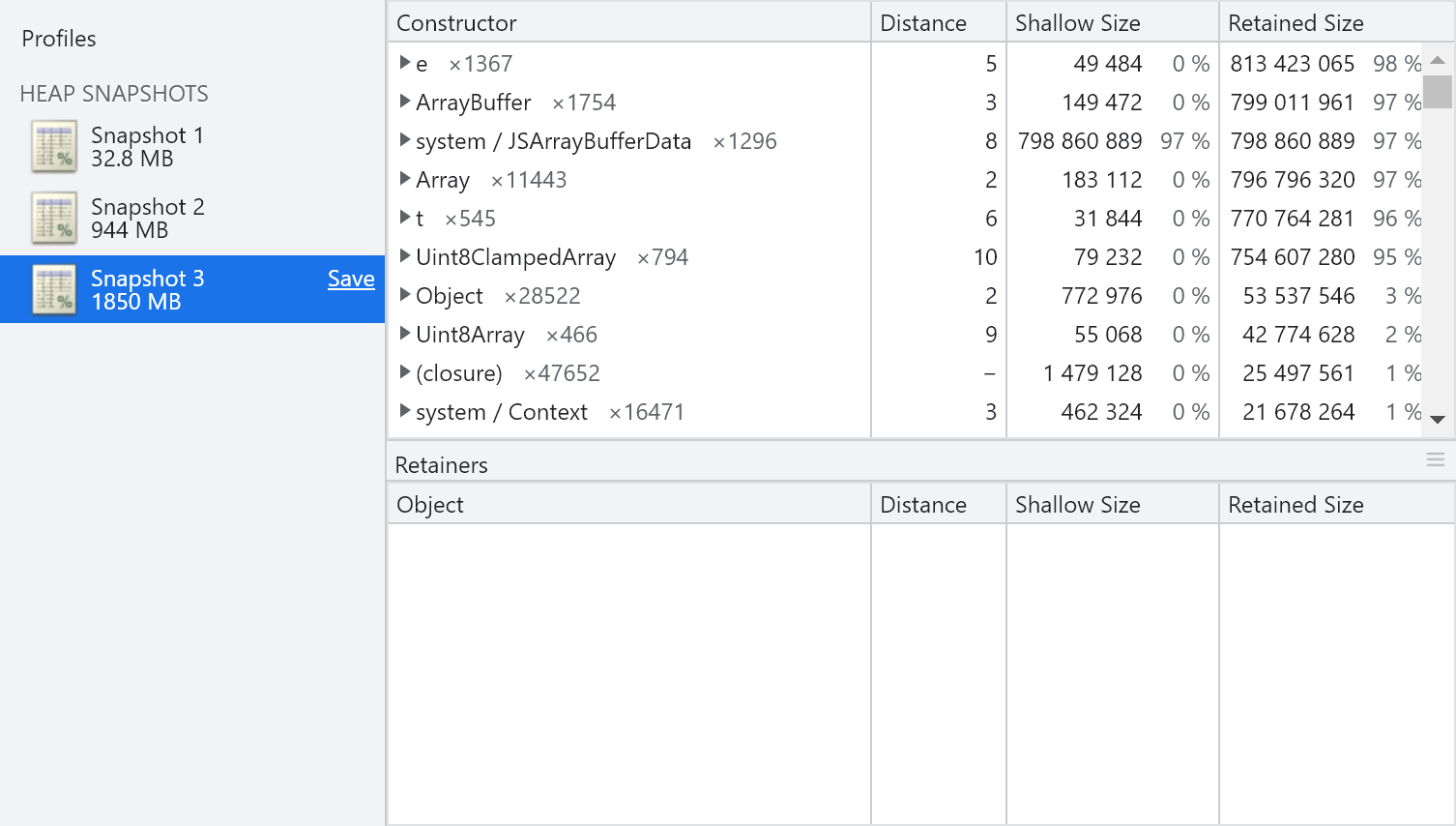Select the Snapshot 2 heap snapshot icon
The width and height of the screenshot is (1456, 826).
54,219
